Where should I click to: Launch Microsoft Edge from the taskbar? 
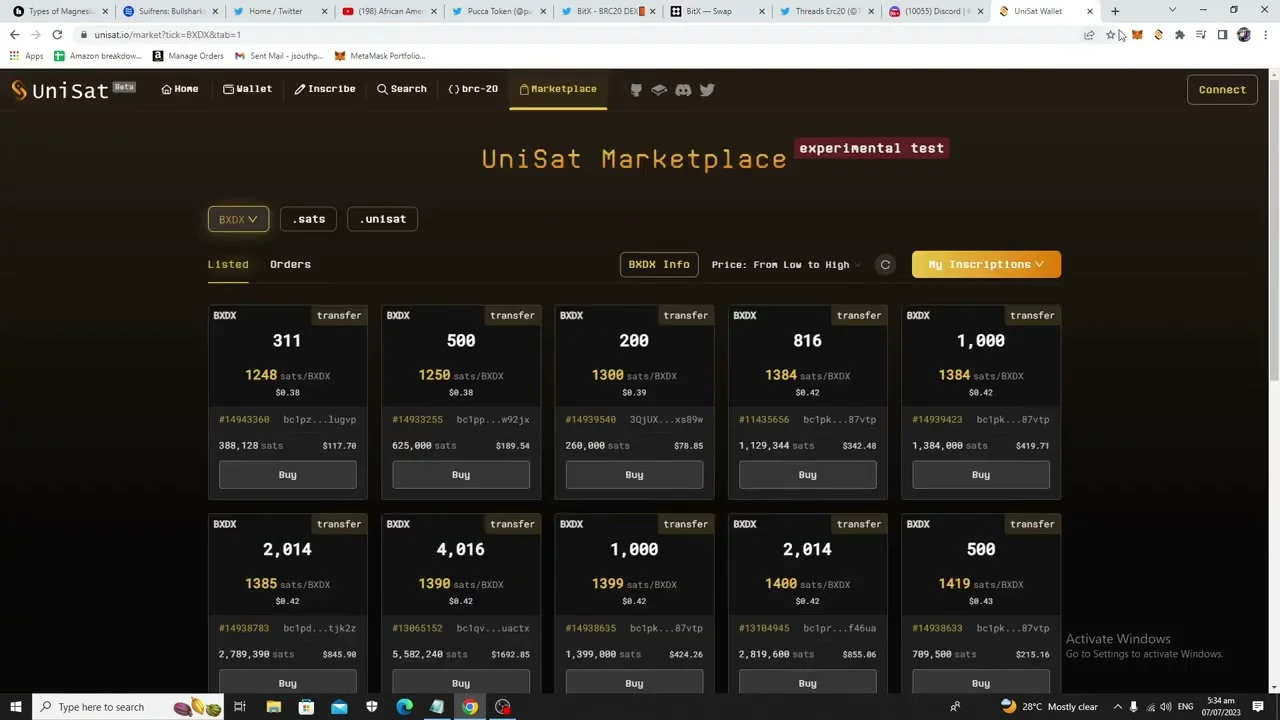pos(404,707)
